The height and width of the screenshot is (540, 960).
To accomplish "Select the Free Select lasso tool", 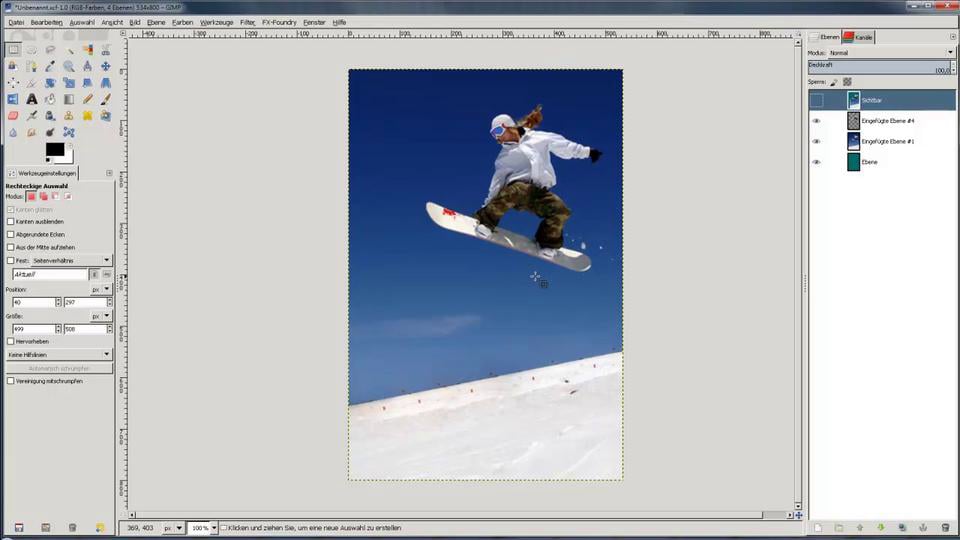I will point(50,50).
